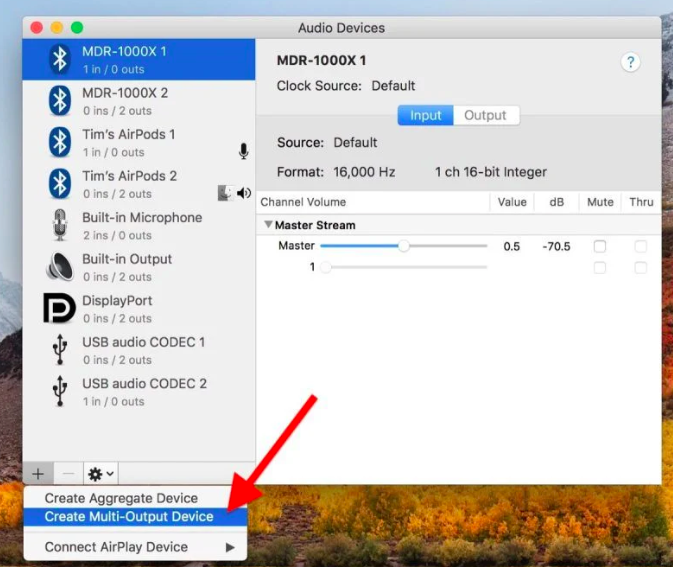The height and width of the screenshot is (567, 673).
Task: Select MDR-1000X 1 in device list
Action: pos(139,59)
